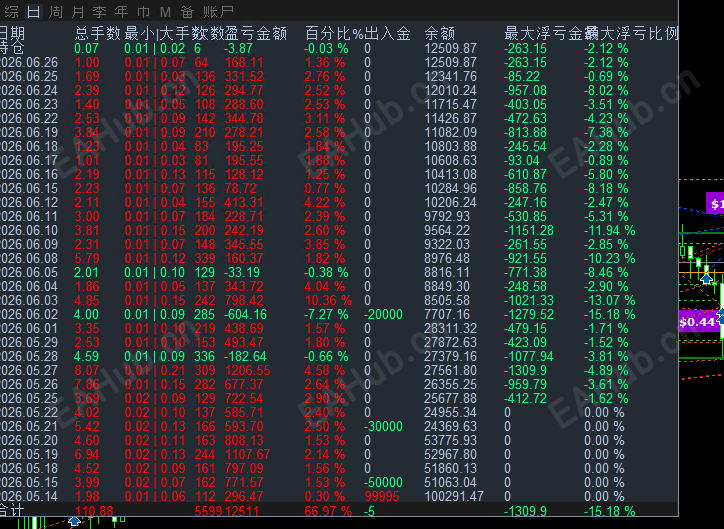The image size is (724, 529).
Task: Click the balance value 12341.76
Action: 450,76
